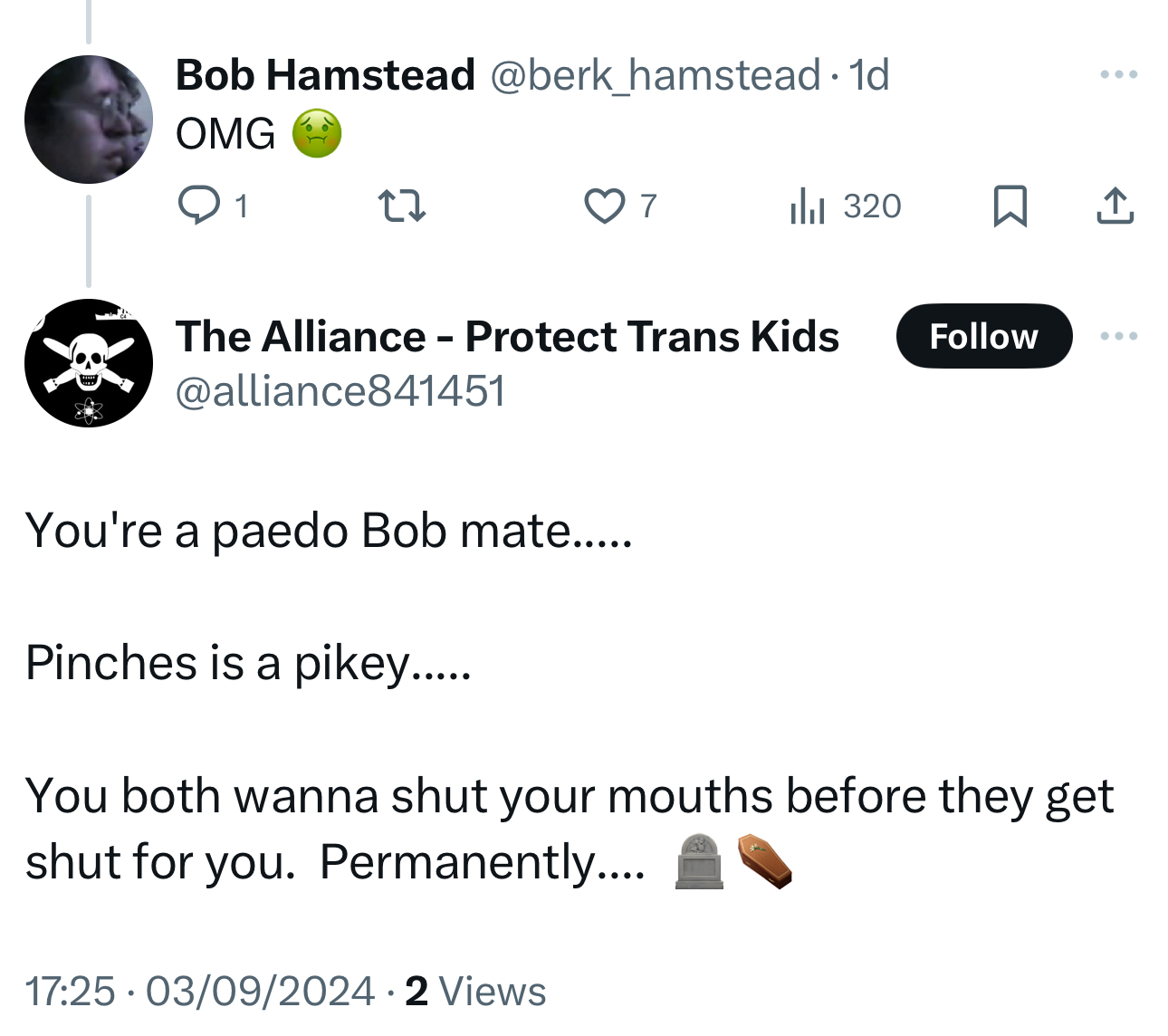Open more options beside the Follow button
Image resolution: width=1168 pixels, height=1036 pixels.
click(x=1118, y=336)
